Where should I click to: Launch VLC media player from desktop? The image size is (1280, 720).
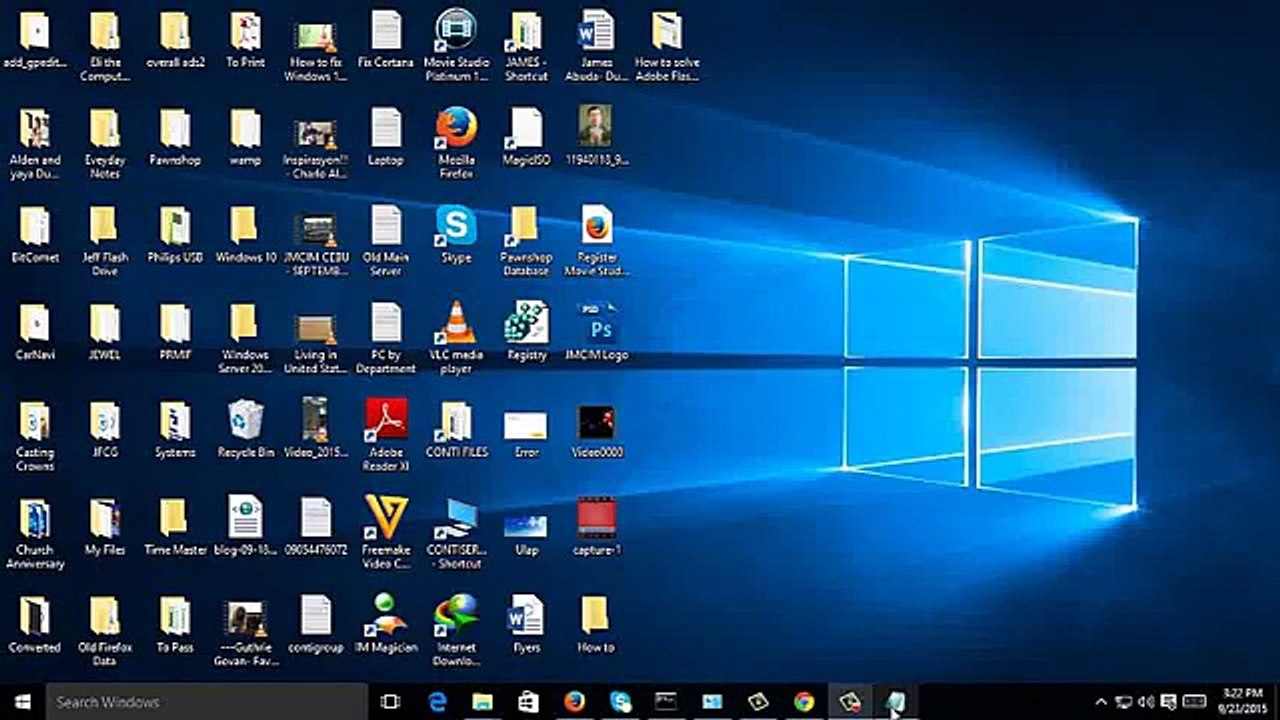point(456,336)
